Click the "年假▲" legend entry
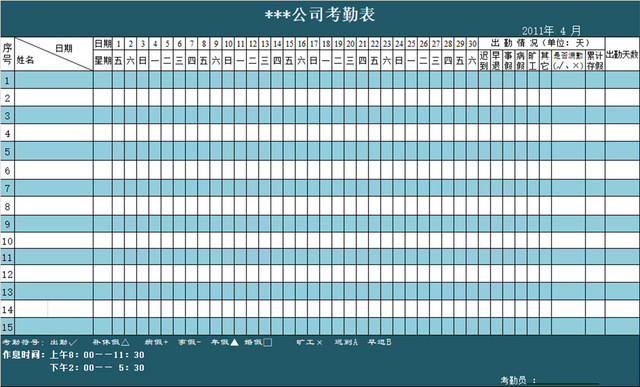 pyautogui.click(x=224, y=343)
